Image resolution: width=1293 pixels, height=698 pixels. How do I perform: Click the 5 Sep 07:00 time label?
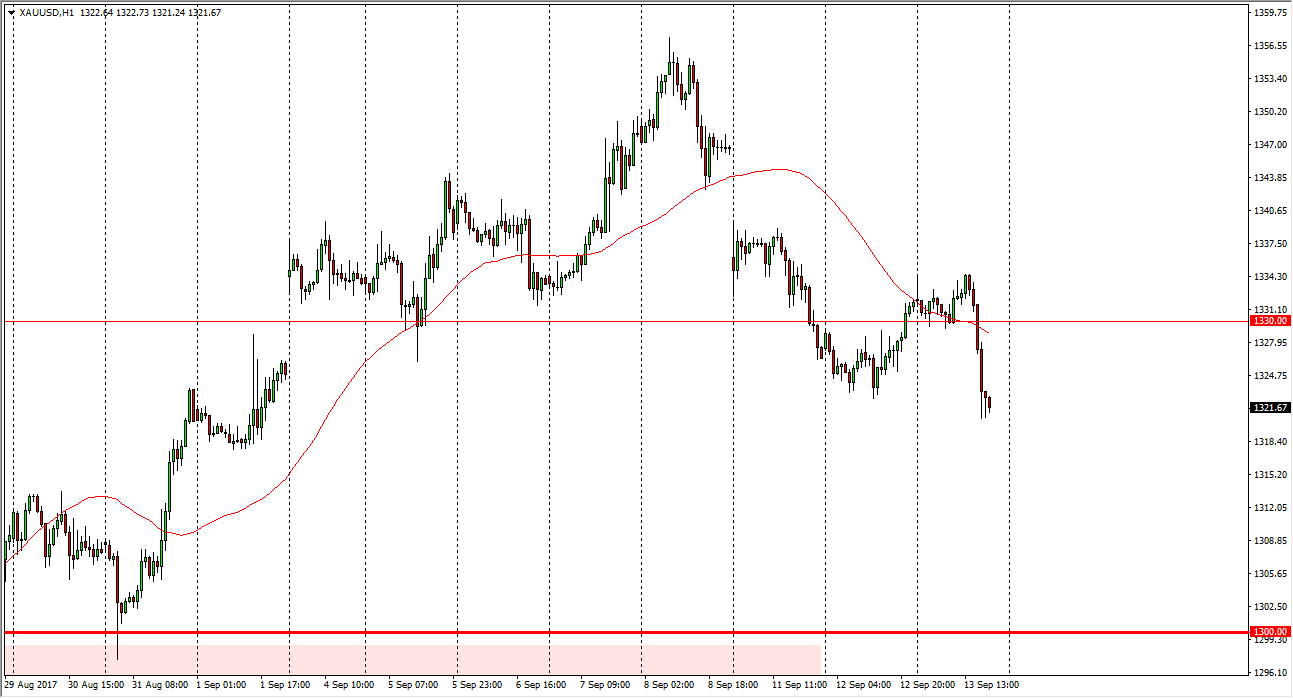point(413,685)
